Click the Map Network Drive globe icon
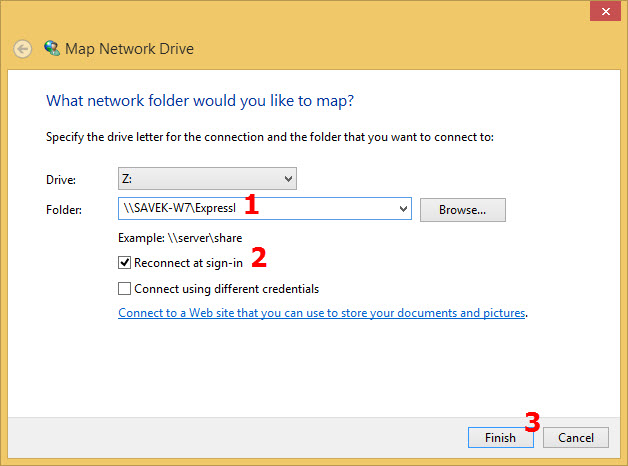This screenshot has height=466, width=628. coord(52,48)
